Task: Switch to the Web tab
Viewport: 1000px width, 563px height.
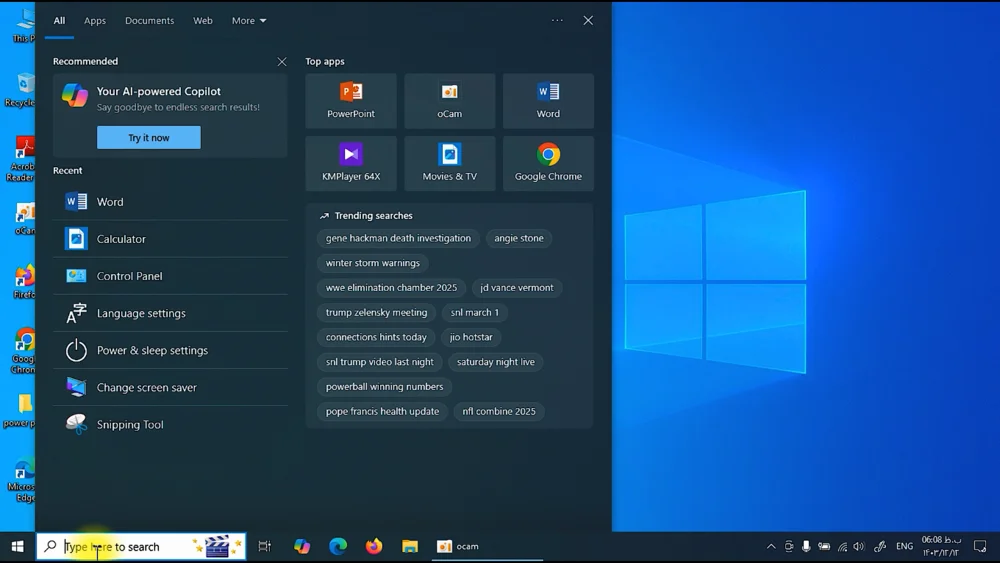Action: point(203,20)
